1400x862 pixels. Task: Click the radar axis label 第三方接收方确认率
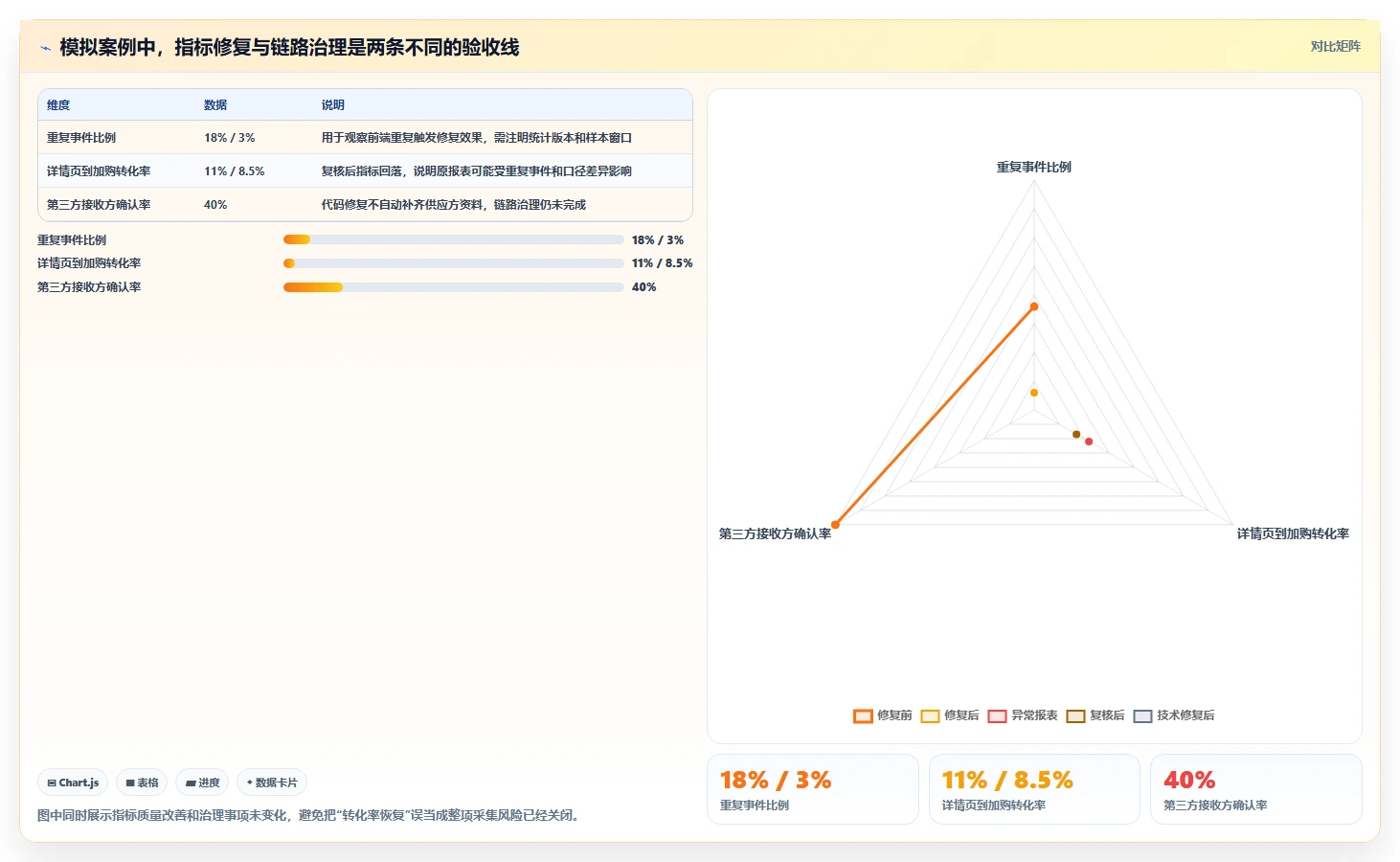click(x=775, y=533)
